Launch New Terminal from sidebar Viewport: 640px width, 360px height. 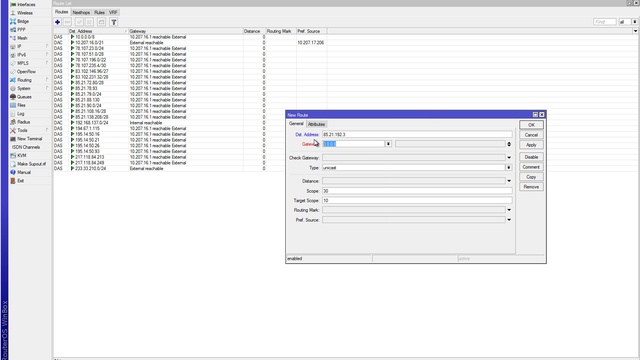(29, 139)
